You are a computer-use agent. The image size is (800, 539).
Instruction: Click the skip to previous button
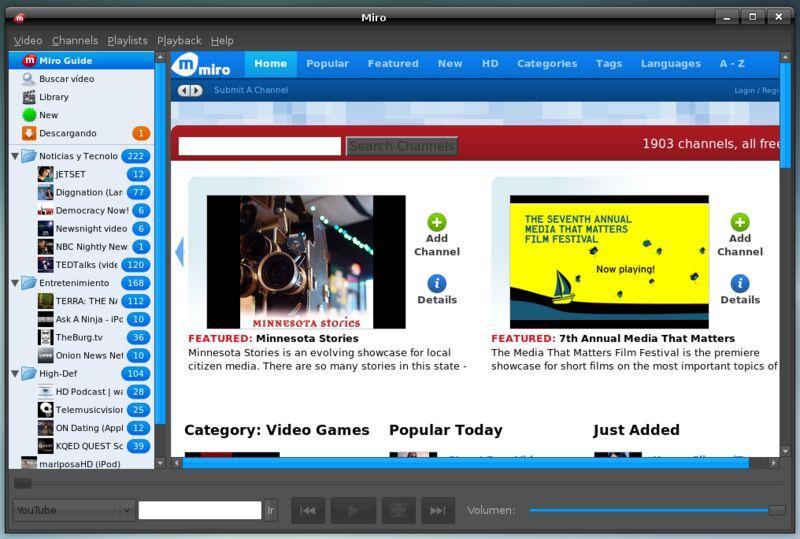tap(308, 510)
